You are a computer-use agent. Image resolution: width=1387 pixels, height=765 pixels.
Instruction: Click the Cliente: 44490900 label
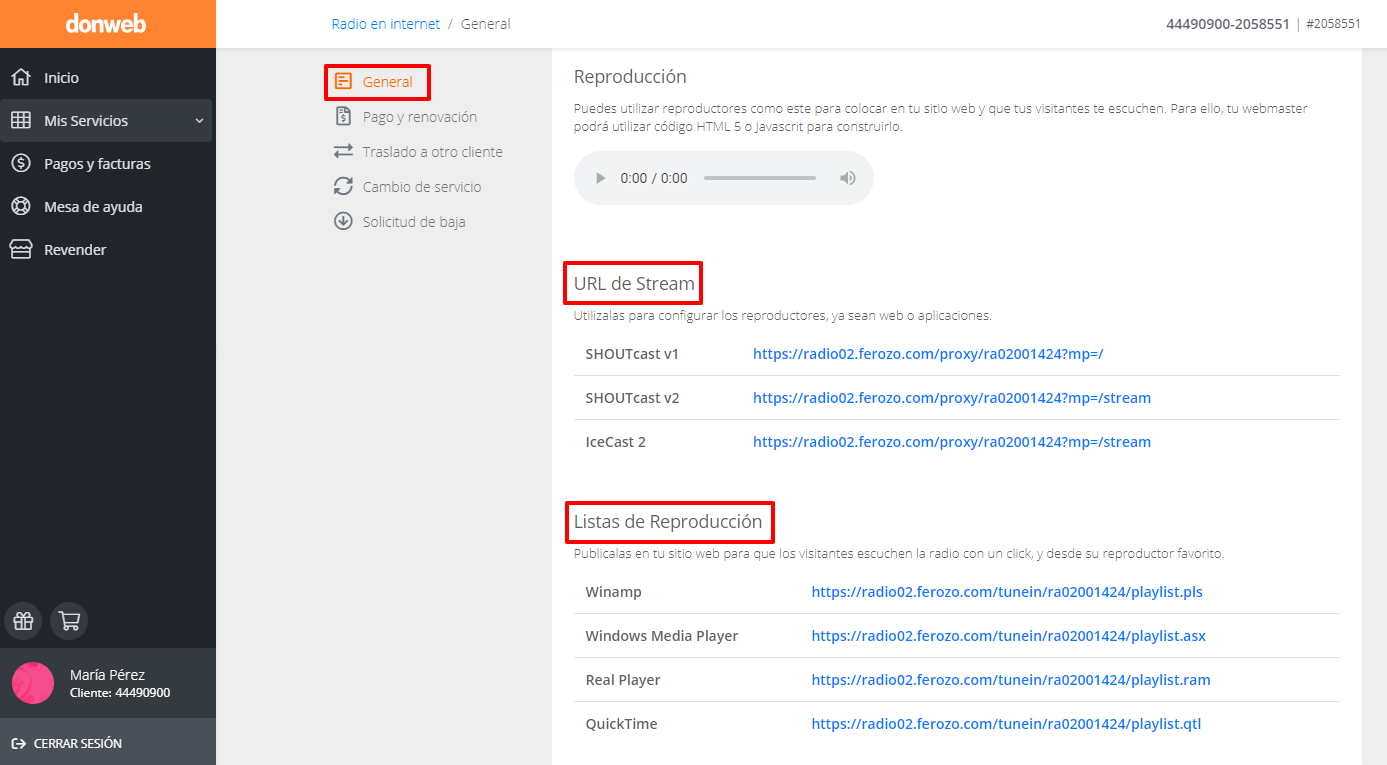pos(120,693)
